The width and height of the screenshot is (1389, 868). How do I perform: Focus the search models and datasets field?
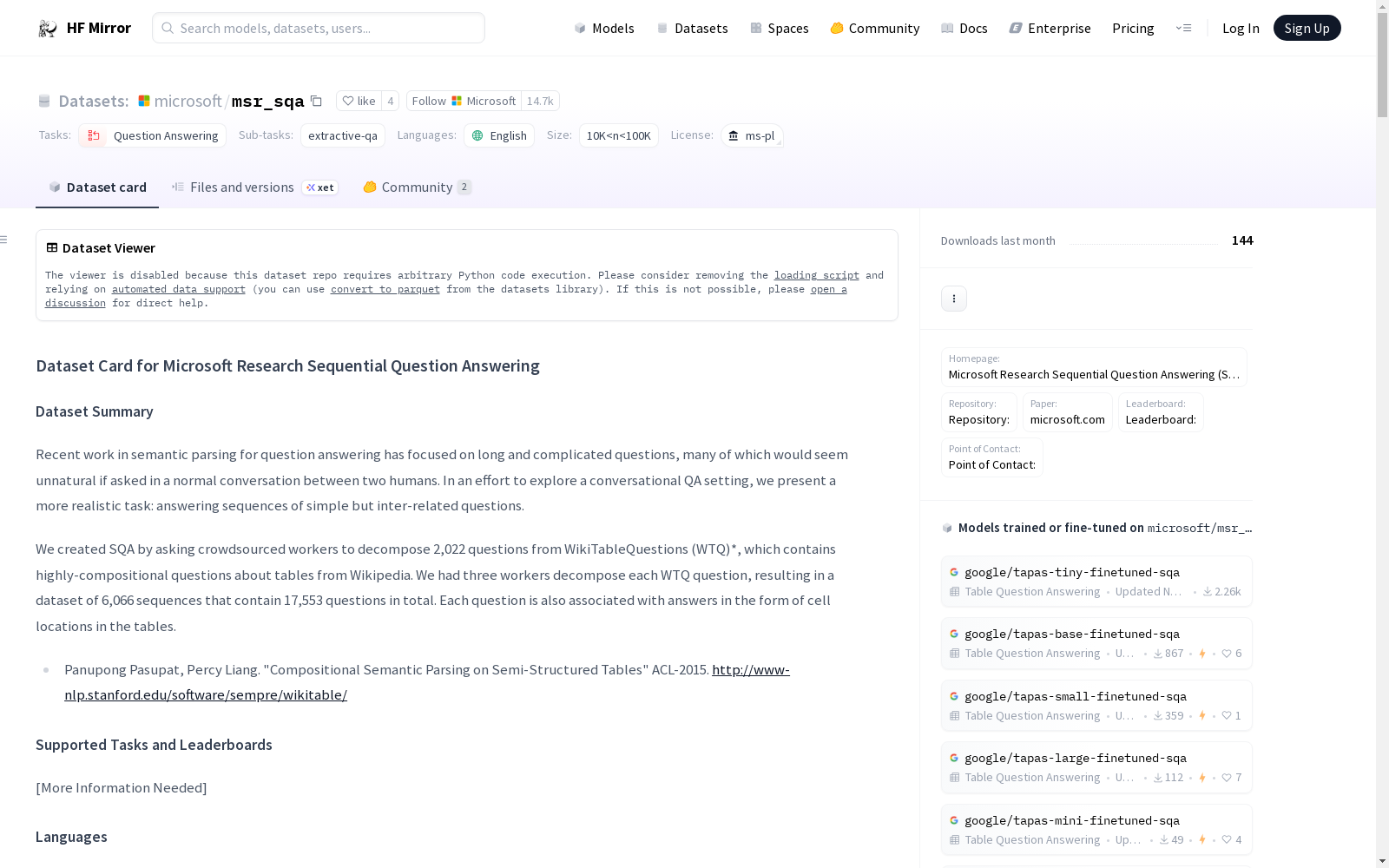tap(319, 28)
